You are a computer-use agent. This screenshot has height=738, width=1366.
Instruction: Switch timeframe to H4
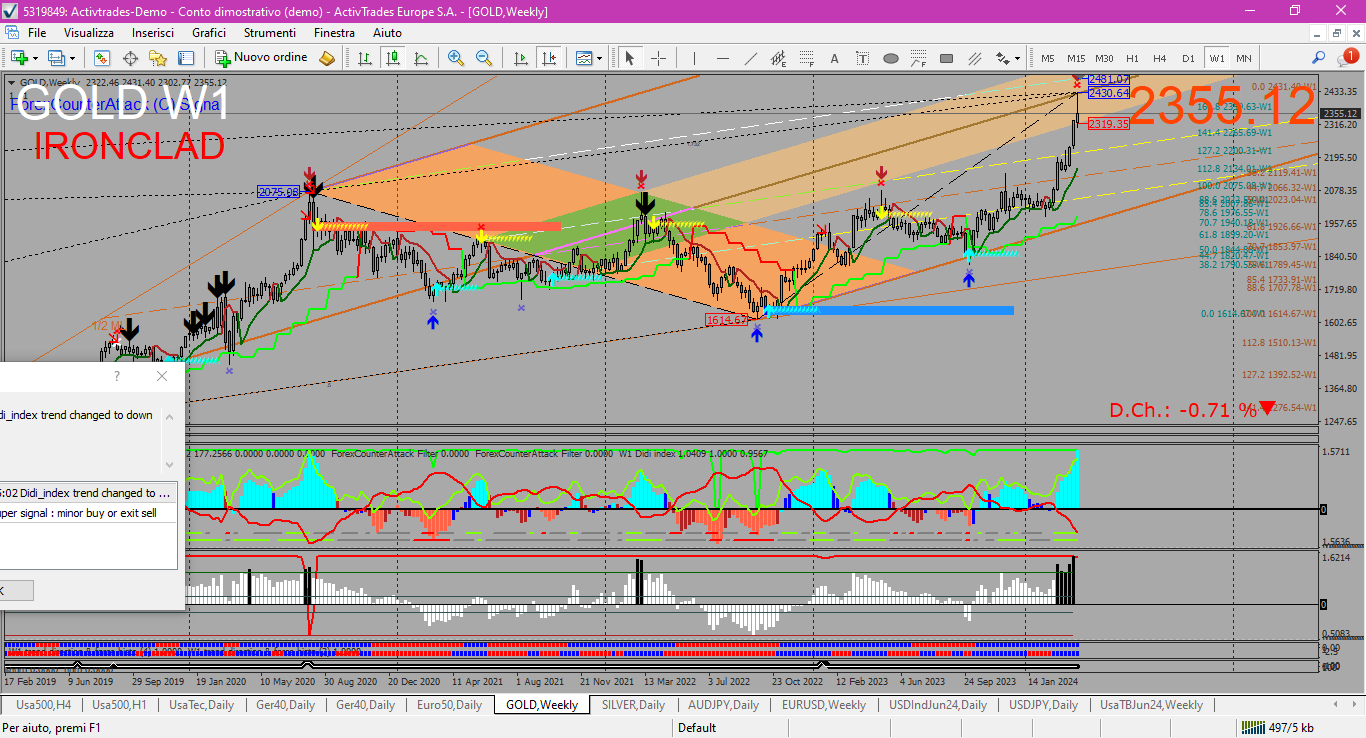1160,58
